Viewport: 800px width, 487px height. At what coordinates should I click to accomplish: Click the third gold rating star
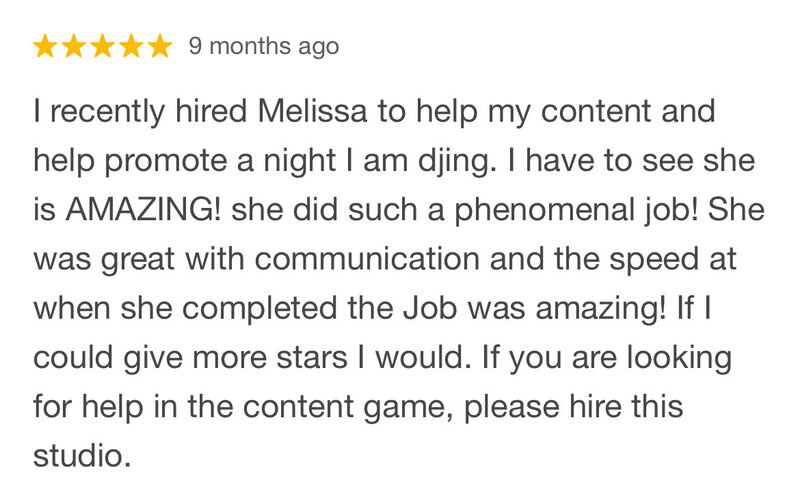tap(103, 46)
